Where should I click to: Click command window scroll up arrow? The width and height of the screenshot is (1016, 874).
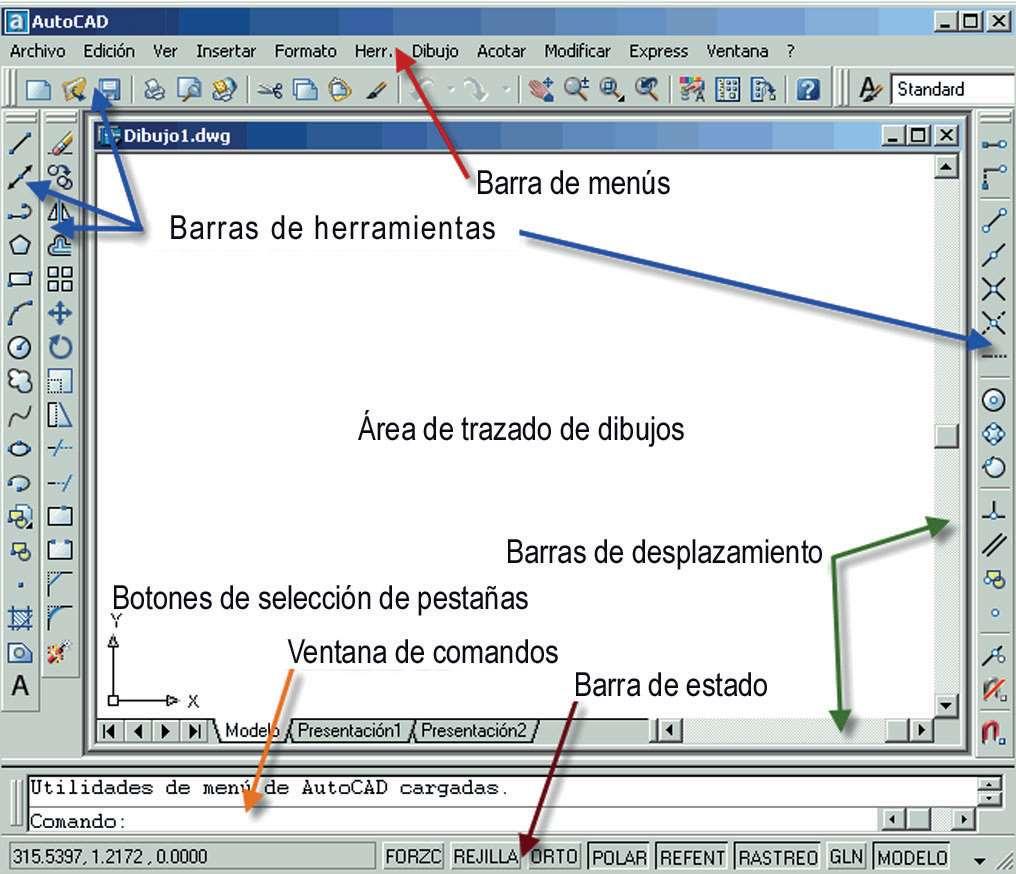[x=989, y=785]
